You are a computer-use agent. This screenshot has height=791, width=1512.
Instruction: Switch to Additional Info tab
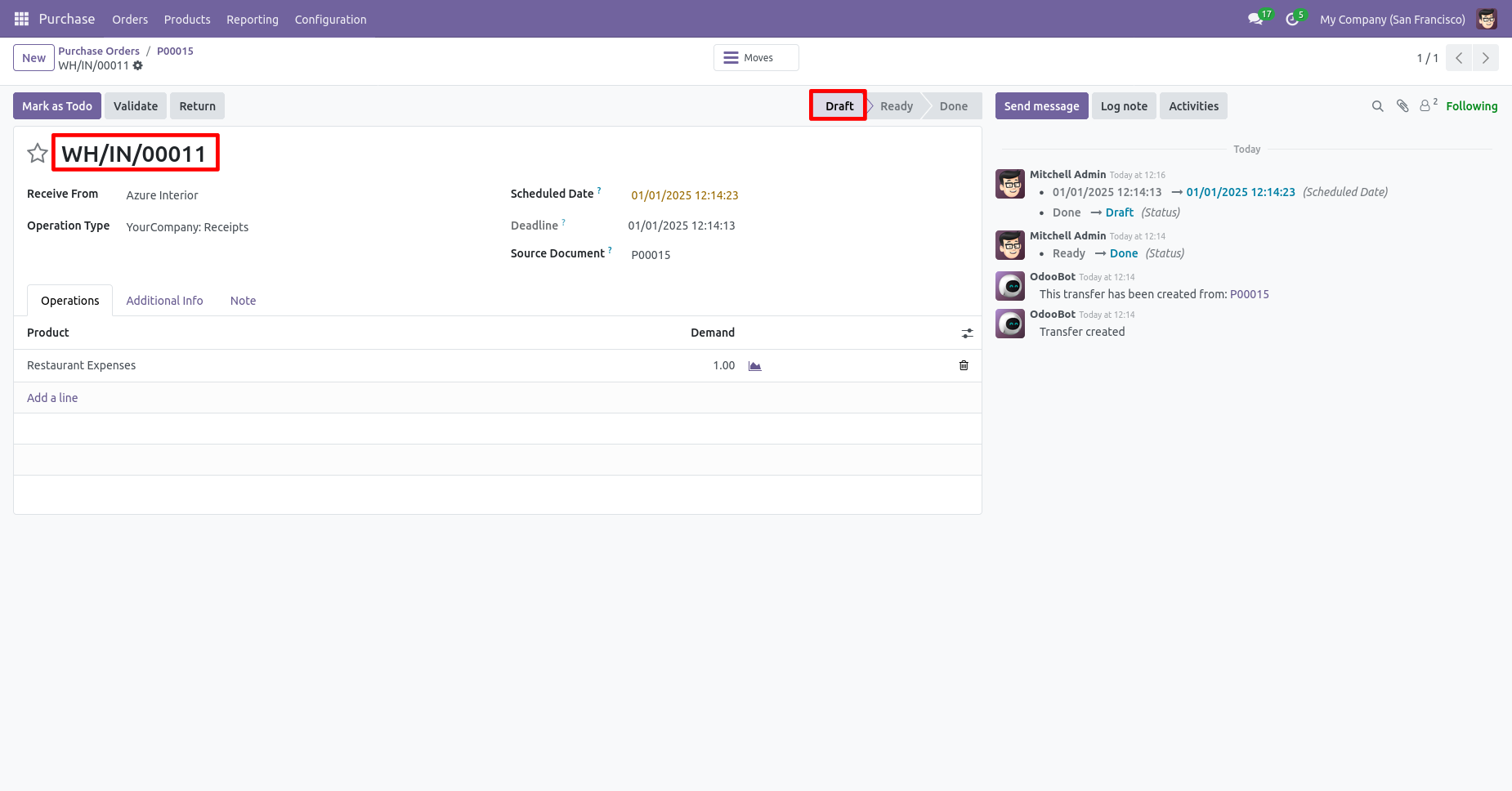tap(164, 301)
